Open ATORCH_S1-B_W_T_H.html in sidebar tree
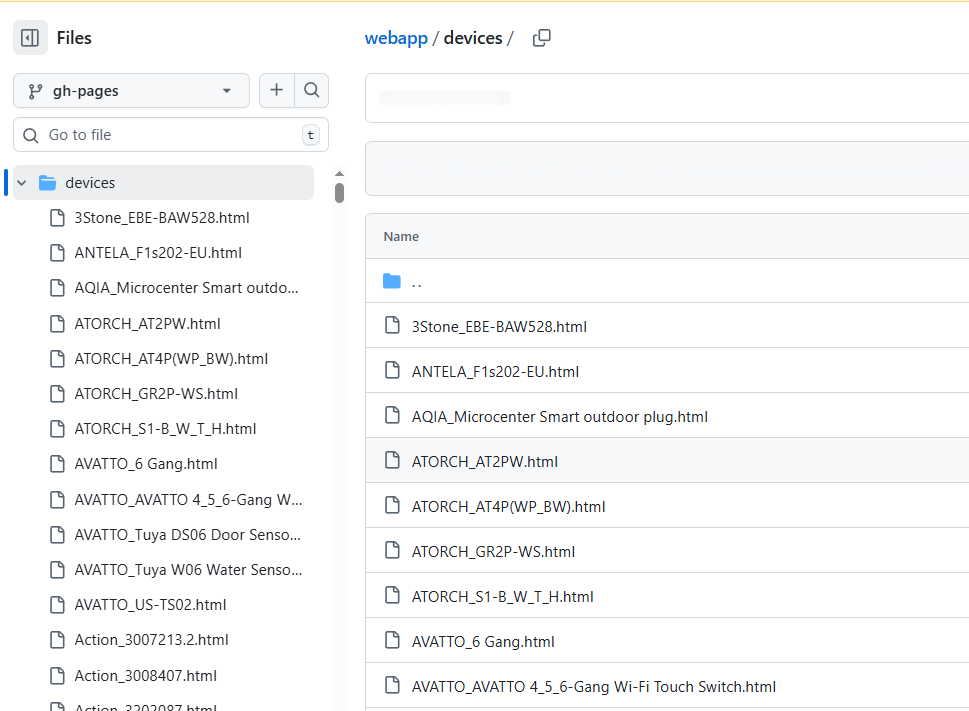 tap(165, 429)
